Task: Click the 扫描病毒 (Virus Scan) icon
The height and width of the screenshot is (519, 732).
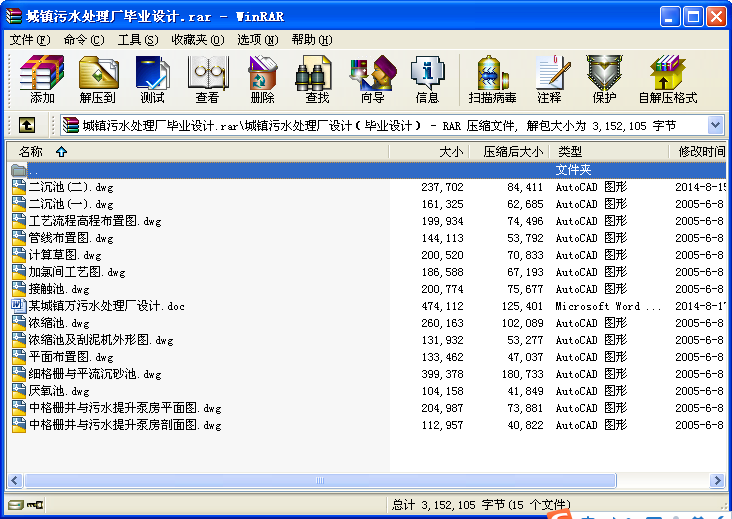Action: click(492, 79)
